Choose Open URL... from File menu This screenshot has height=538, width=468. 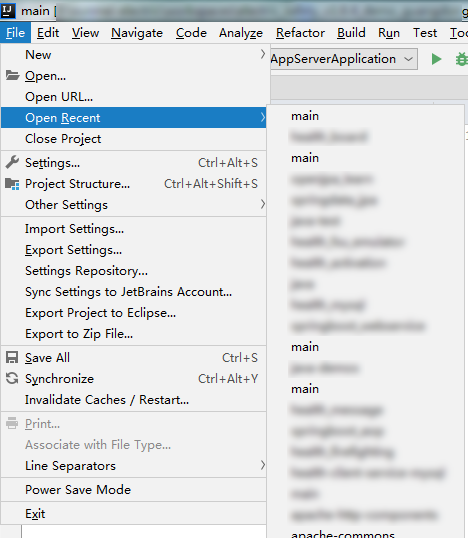[x=134, y=97]
